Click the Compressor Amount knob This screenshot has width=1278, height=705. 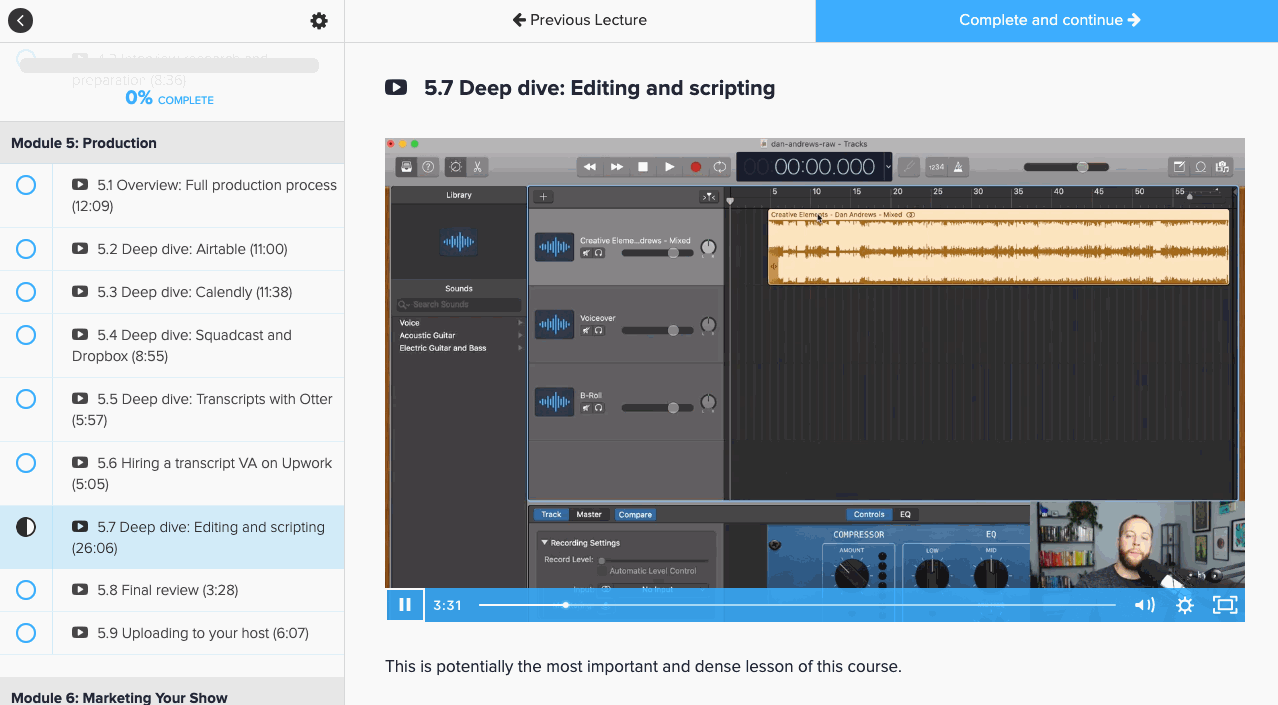click(x=853, y=572)
